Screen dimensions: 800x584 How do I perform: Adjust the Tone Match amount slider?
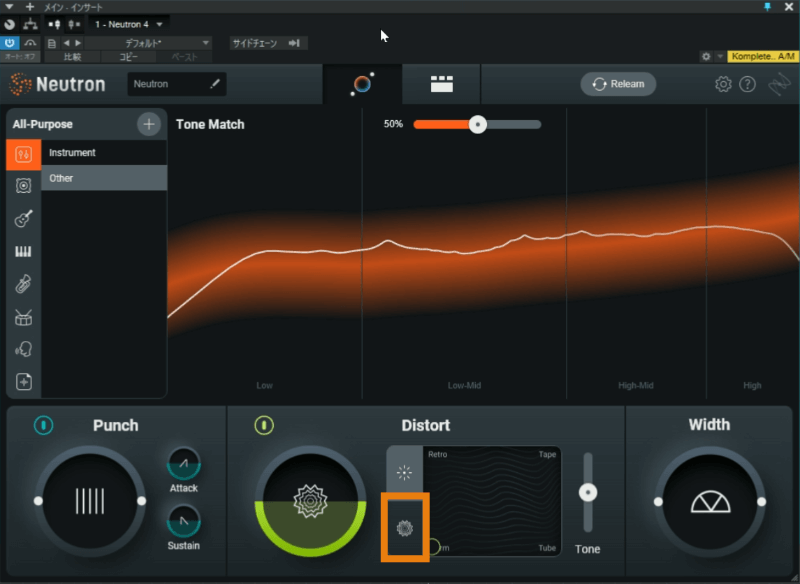tap(478, 124)
